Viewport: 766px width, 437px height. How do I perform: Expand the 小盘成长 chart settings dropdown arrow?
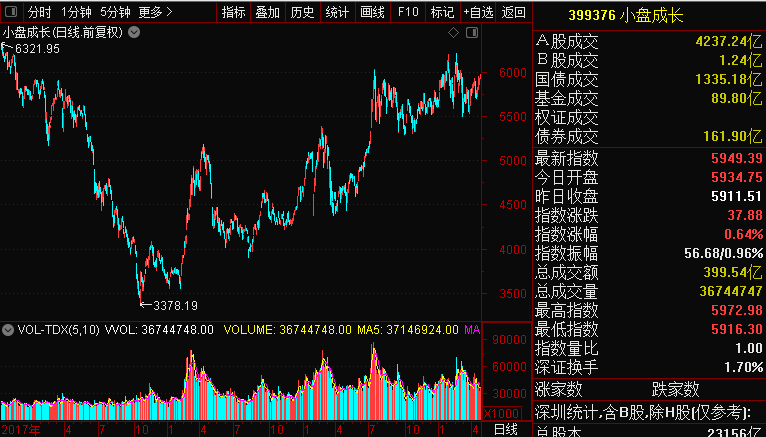pos(134,32)
